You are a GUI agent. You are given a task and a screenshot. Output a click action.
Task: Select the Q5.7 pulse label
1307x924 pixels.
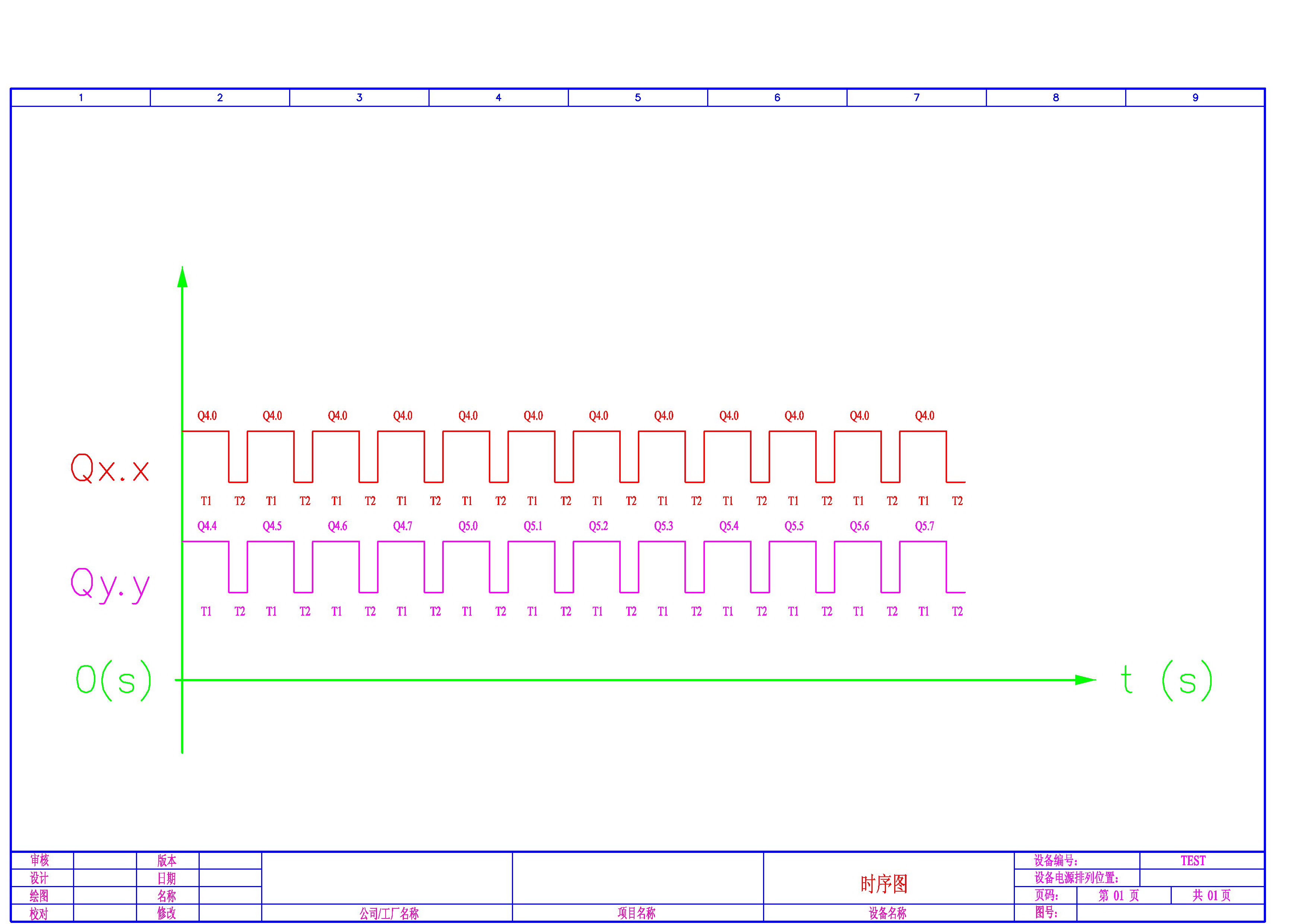[x=924, y=526]
